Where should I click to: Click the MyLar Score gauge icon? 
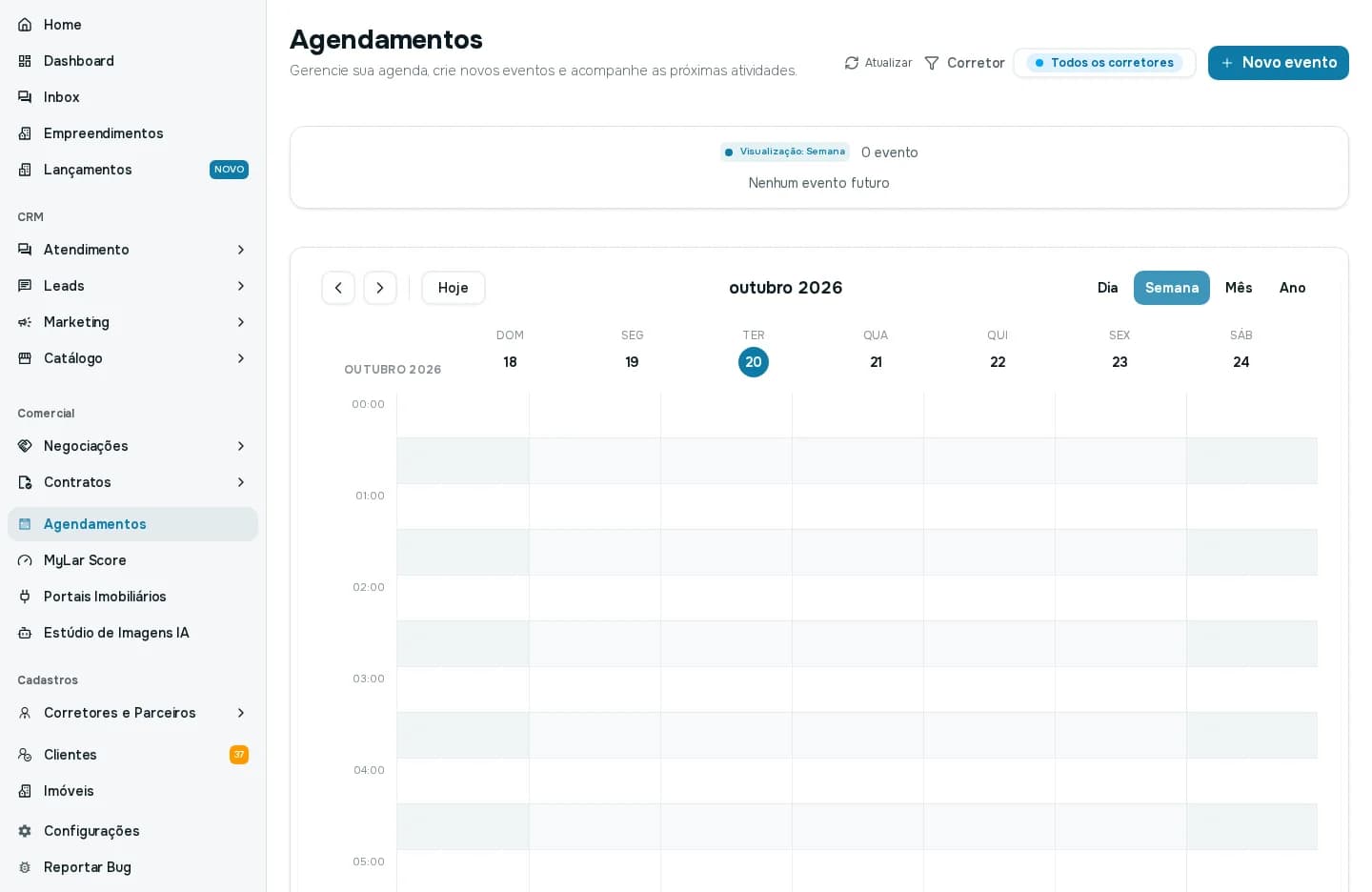(x=25, y=560)
